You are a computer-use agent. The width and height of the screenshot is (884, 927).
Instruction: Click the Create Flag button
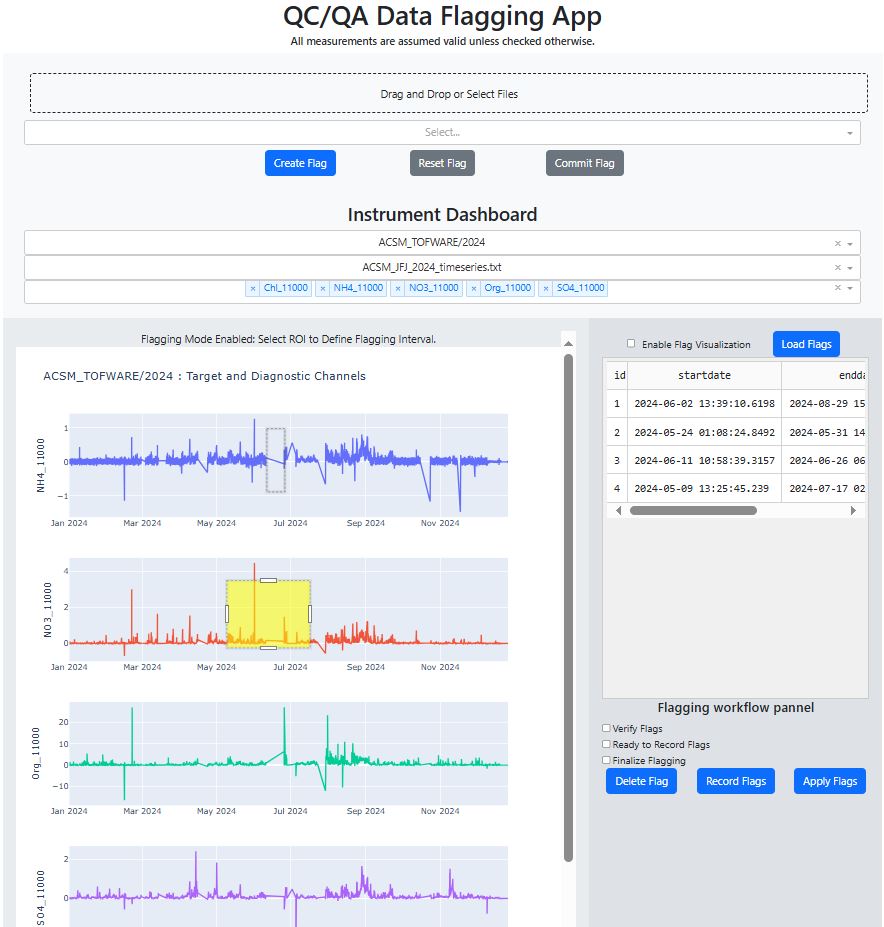pos(300,163)
